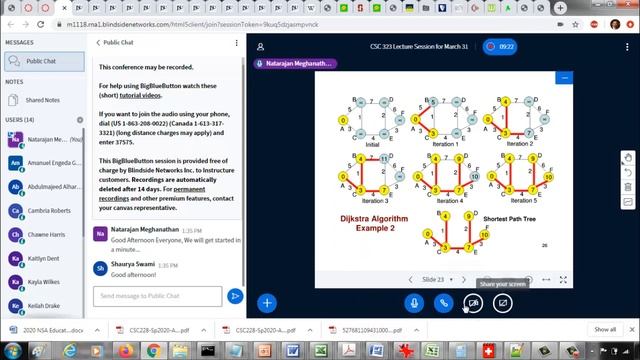Expand options for first CSC228-Sp2020-A...pdf download
This screenshot has width=640, height=360.
203,330
